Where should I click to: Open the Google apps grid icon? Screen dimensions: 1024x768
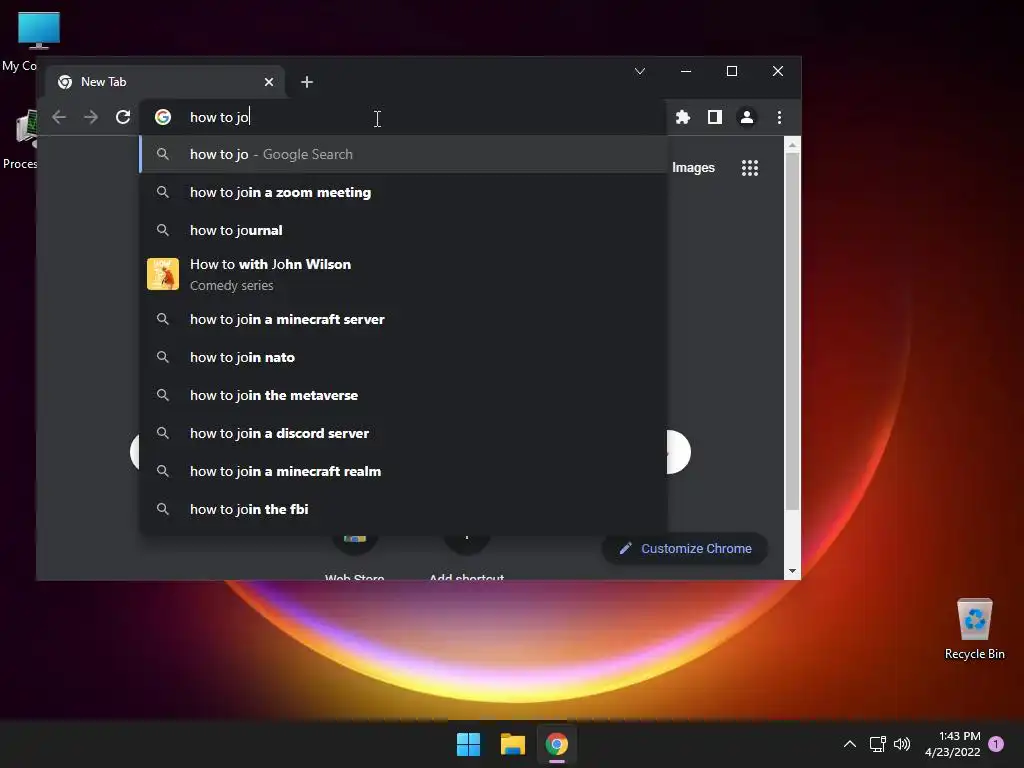[x=750, y=168]
